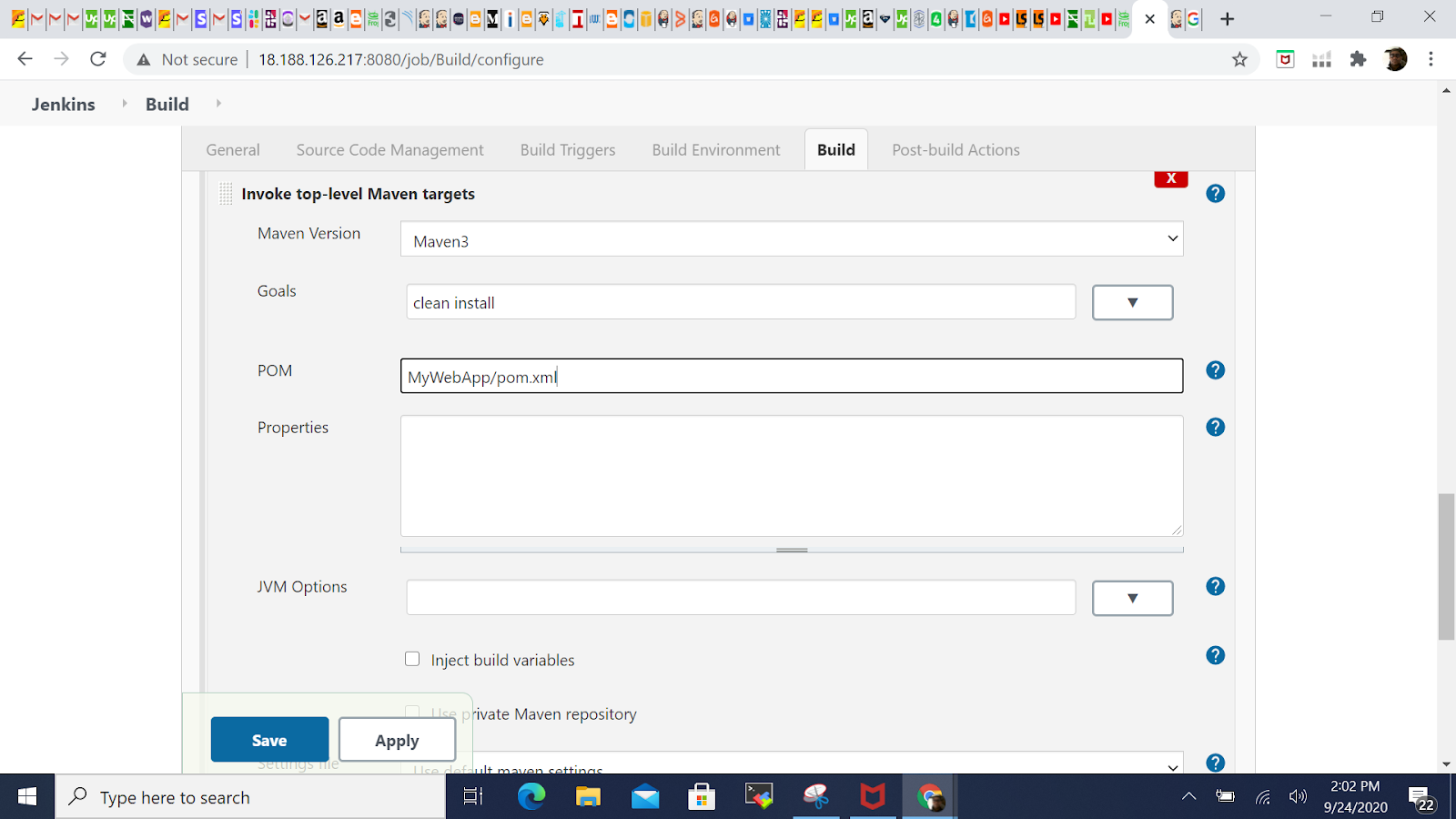
Task: Show hidden system tray icons
Action: tap(1188, 797)
